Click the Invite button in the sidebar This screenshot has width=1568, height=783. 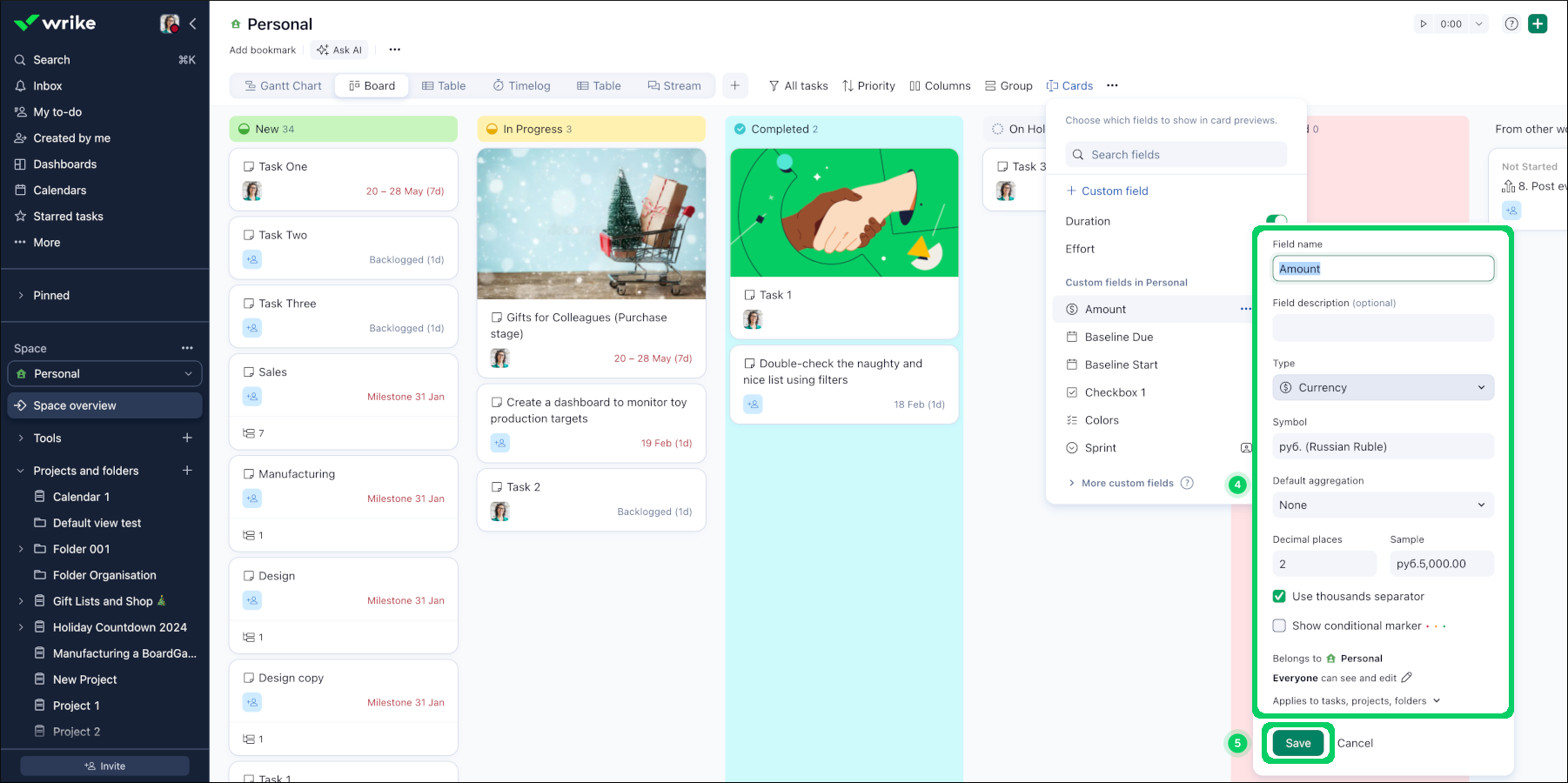pyautogui.click(x=104, y=766)
